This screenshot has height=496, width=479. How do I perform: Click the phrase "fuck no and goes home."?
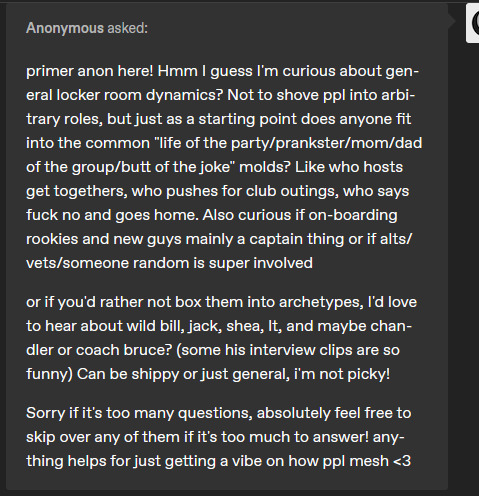pyautogui.click(x=112, y=215)
